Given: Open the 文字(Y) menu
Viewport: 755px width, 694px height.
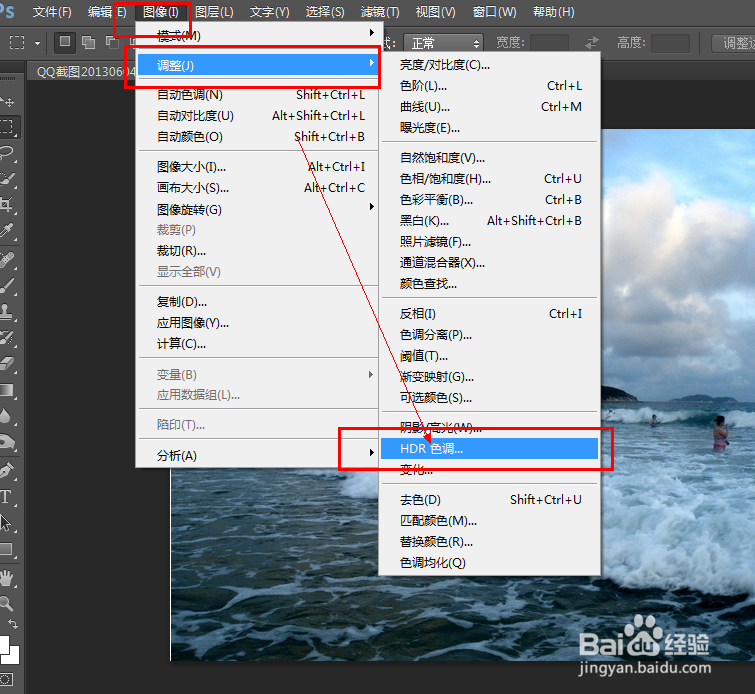Looking at the screenshot, I should tap(270, 12).
